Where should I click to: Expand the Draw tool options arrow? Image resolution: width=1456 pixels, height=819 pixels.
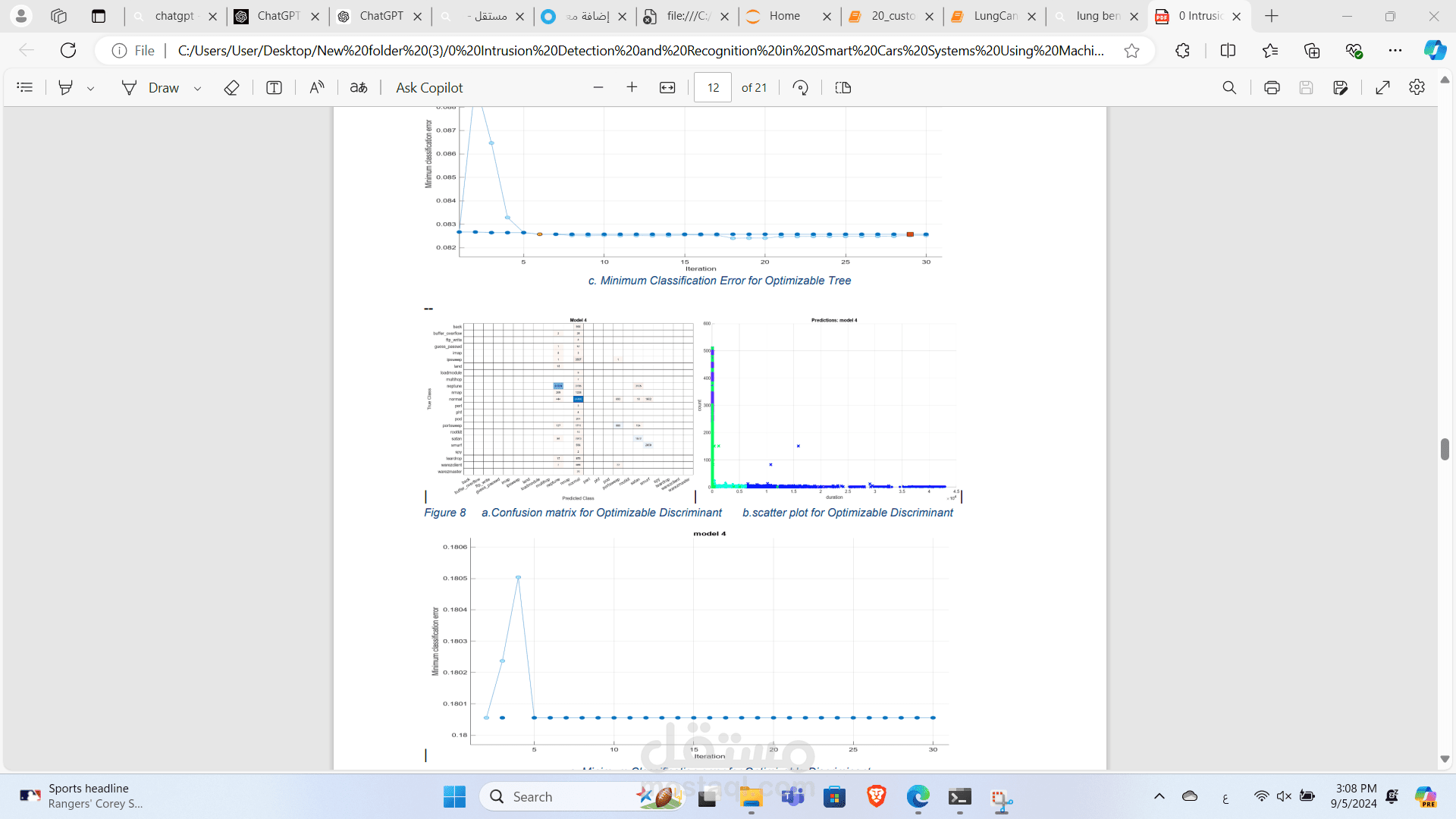[x=198, y=89]
